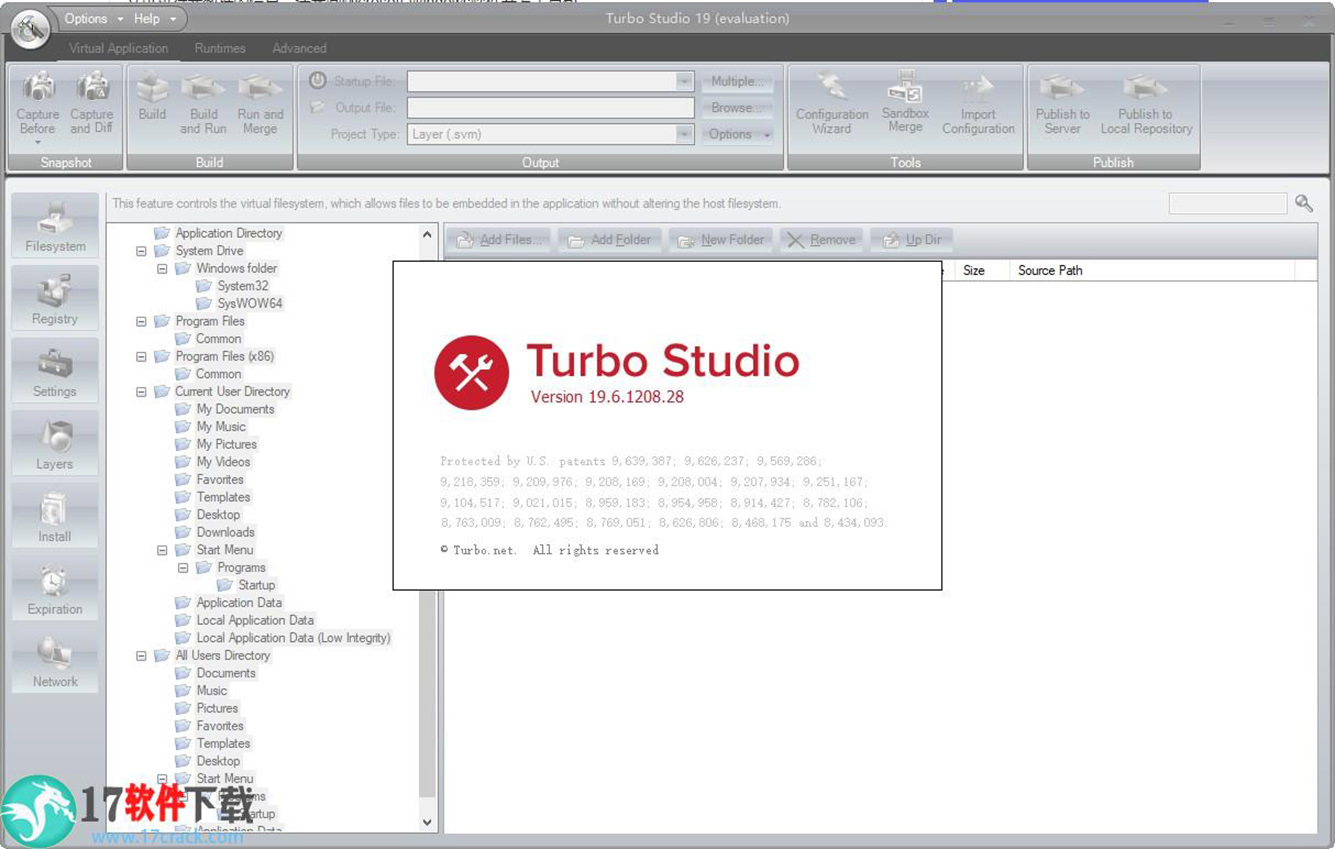This screenshot has height=849, width=1335.
Task: Click the filesystem search input box
Action: [x=1228, y=204]
